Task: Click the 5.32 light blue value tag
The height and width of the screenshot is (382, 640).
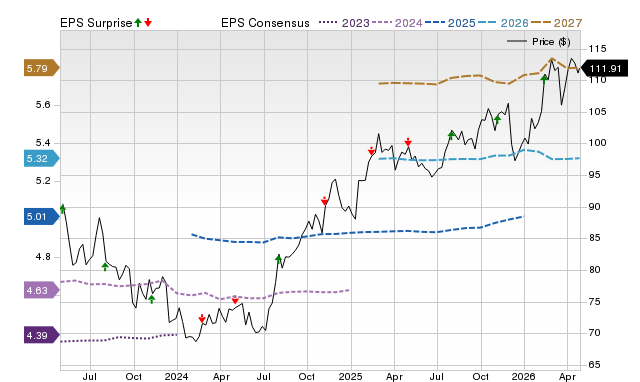Action: 42,158
